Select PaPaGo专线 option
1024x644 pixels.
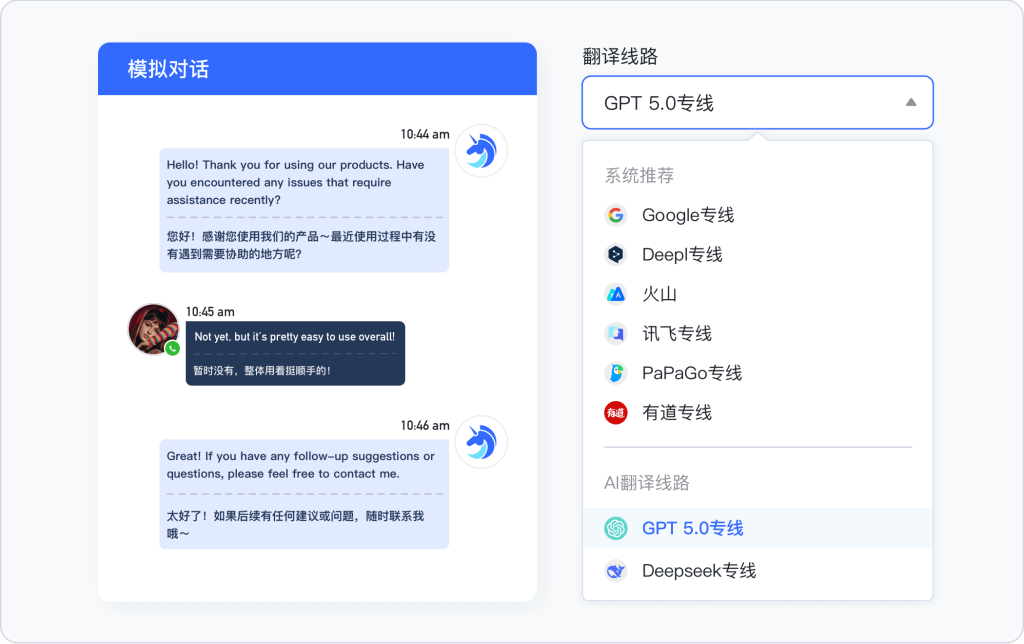click(x=692, y=373)
